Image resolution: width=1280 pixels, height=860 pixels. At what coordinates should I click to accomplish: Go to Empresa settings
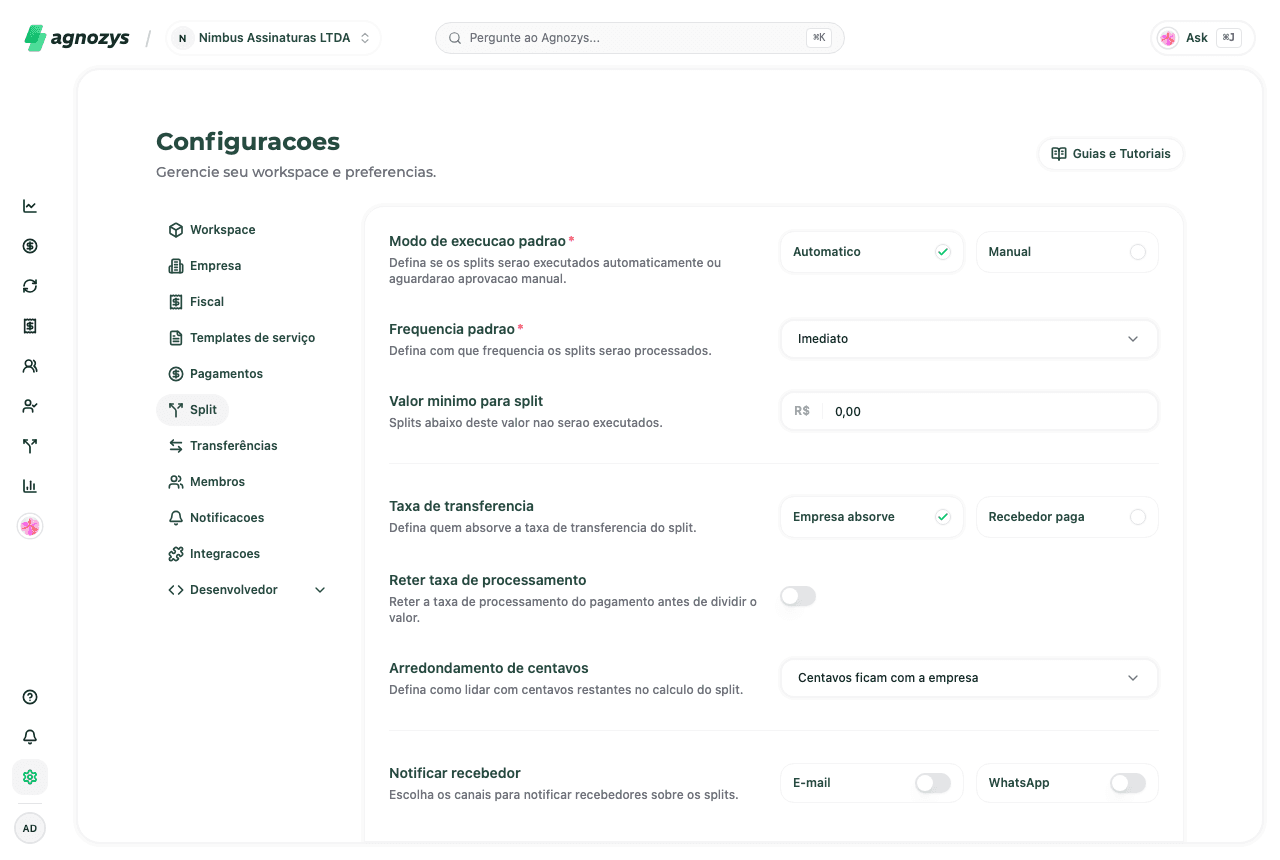(x=205, y=266)
